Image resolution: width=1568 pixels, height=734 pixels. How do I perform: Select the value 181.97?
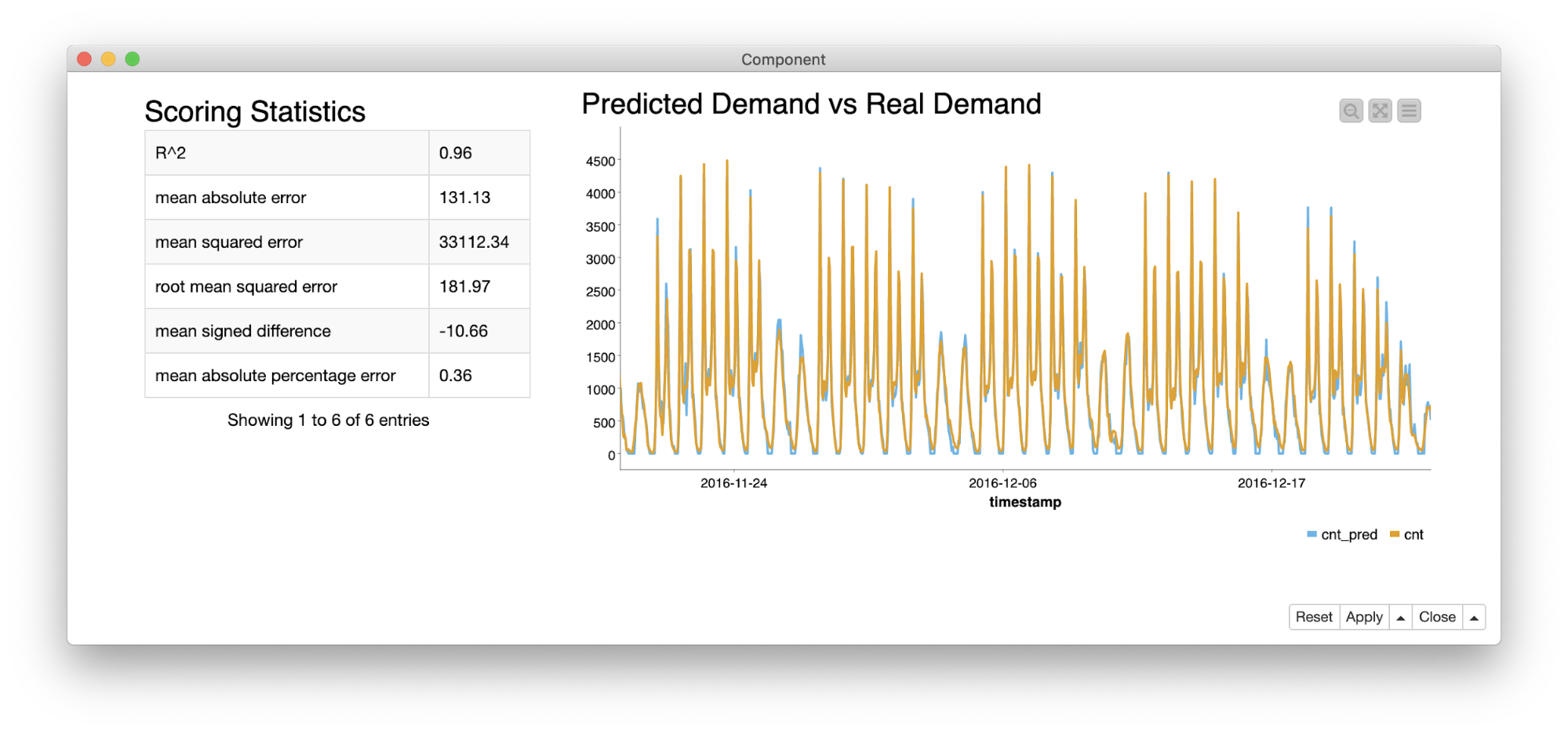point(464,287)
